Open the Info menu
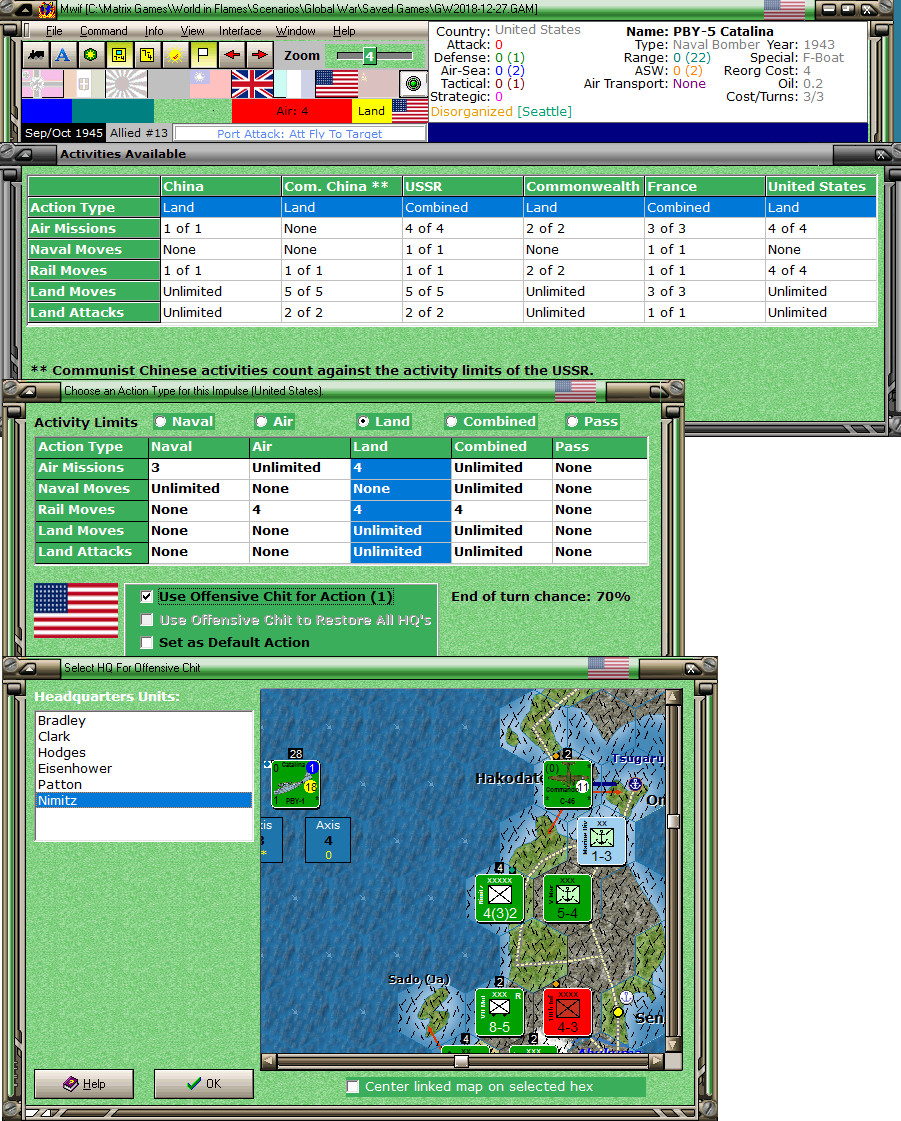Screen dimensions: 901x1121 coord(154,31)
